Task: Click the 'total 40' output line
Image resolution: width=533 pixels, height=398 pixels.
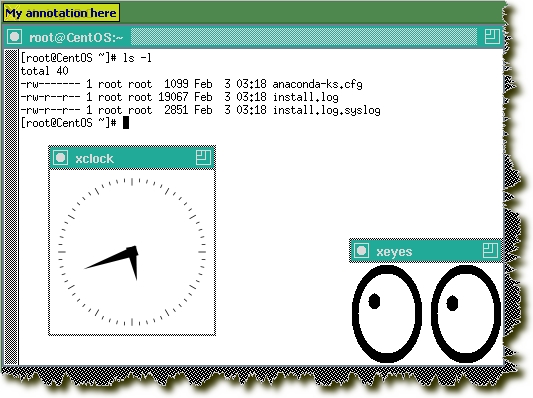Action: pos(45,71)
